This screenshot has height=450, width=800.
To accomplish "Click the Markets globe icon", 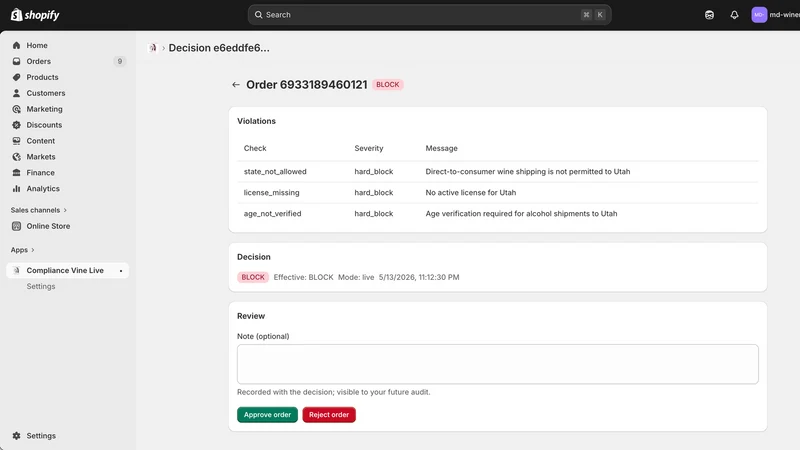I will (16, 157).
